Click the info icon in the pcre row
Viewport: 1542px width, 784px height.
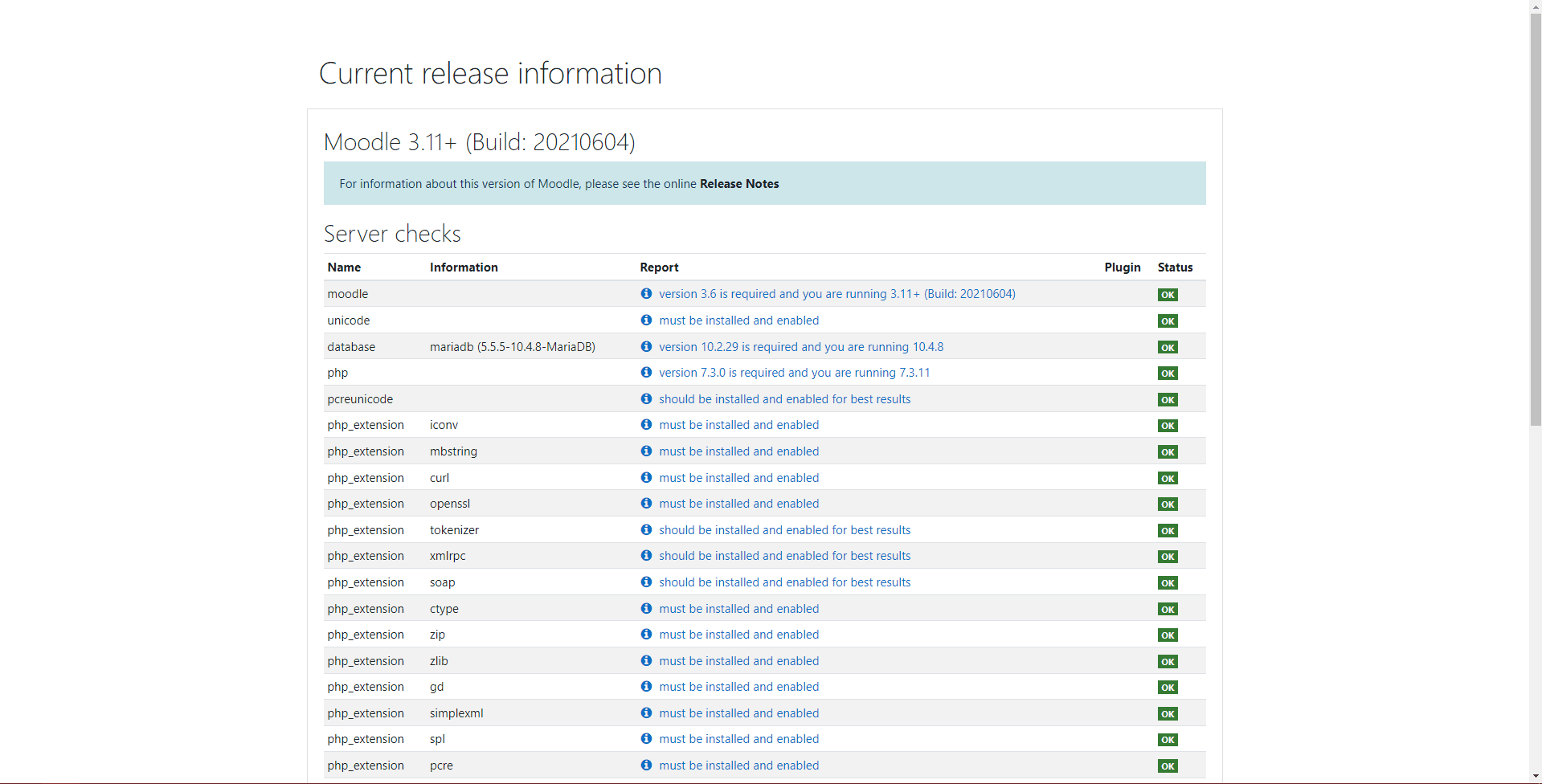pyautogui.click(x=646, y=765)
